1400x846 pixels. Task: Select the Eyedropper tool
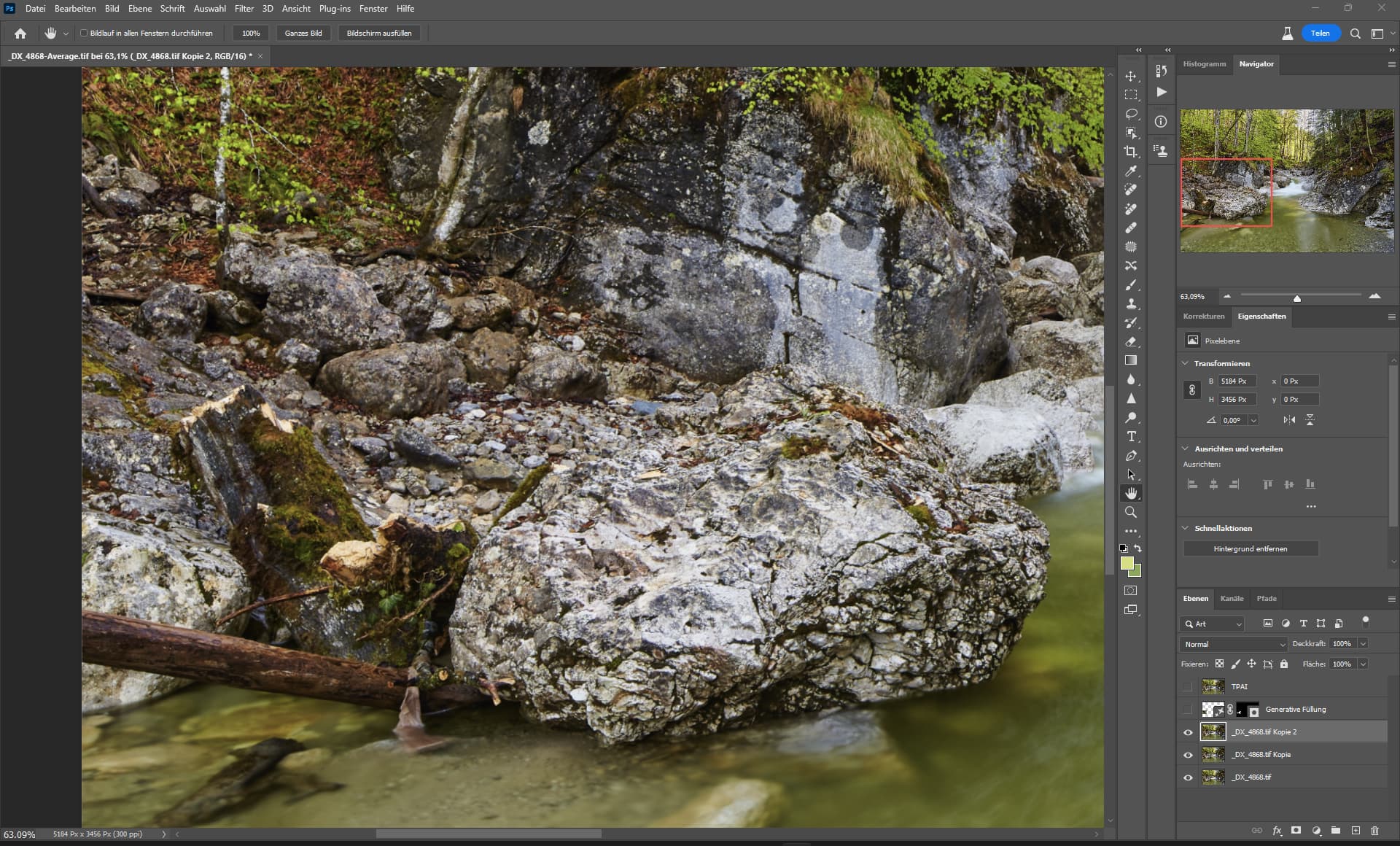[1130, 171]
